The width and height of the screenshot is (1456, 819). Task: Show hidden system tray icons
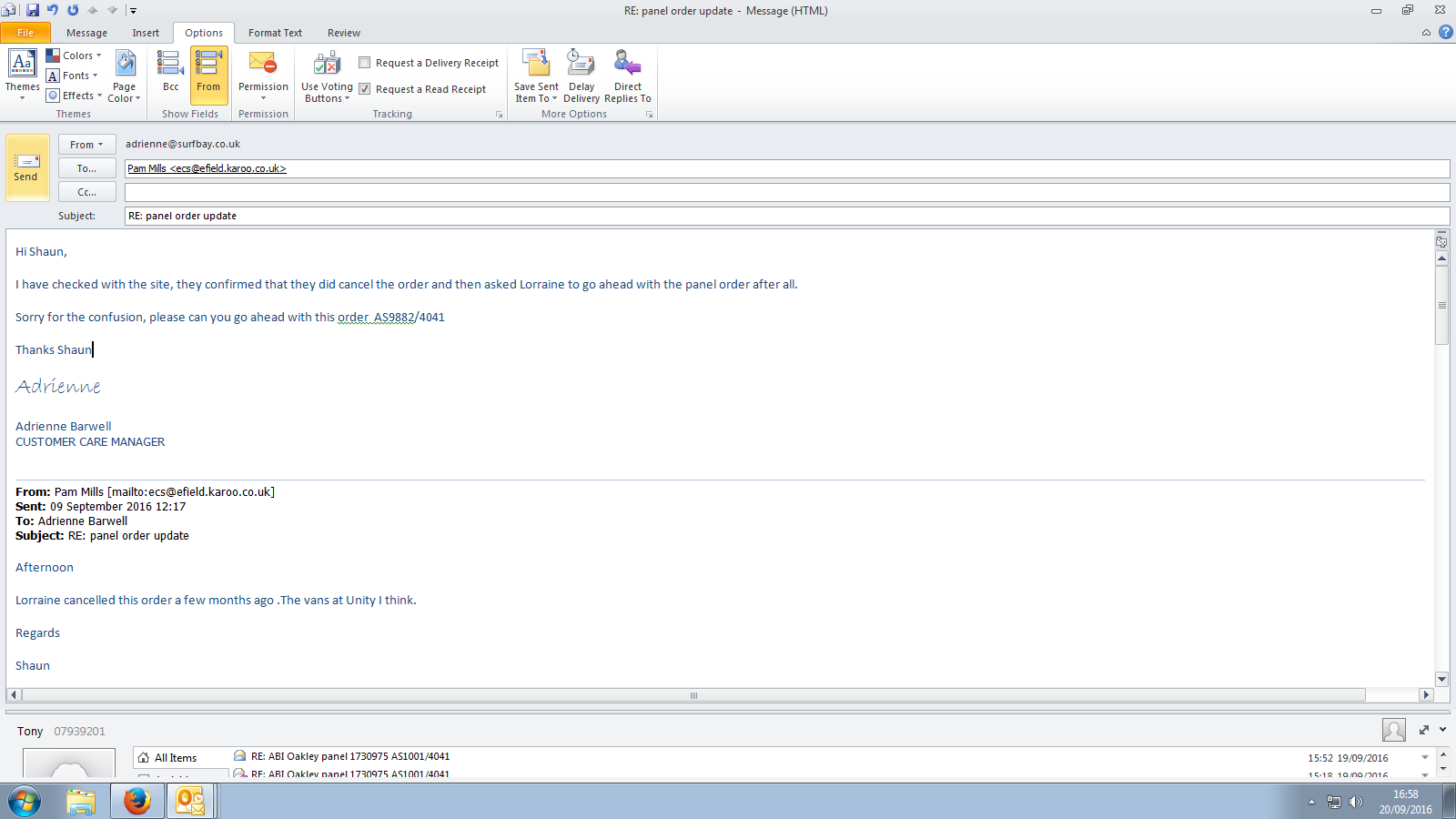(1311, 802)
